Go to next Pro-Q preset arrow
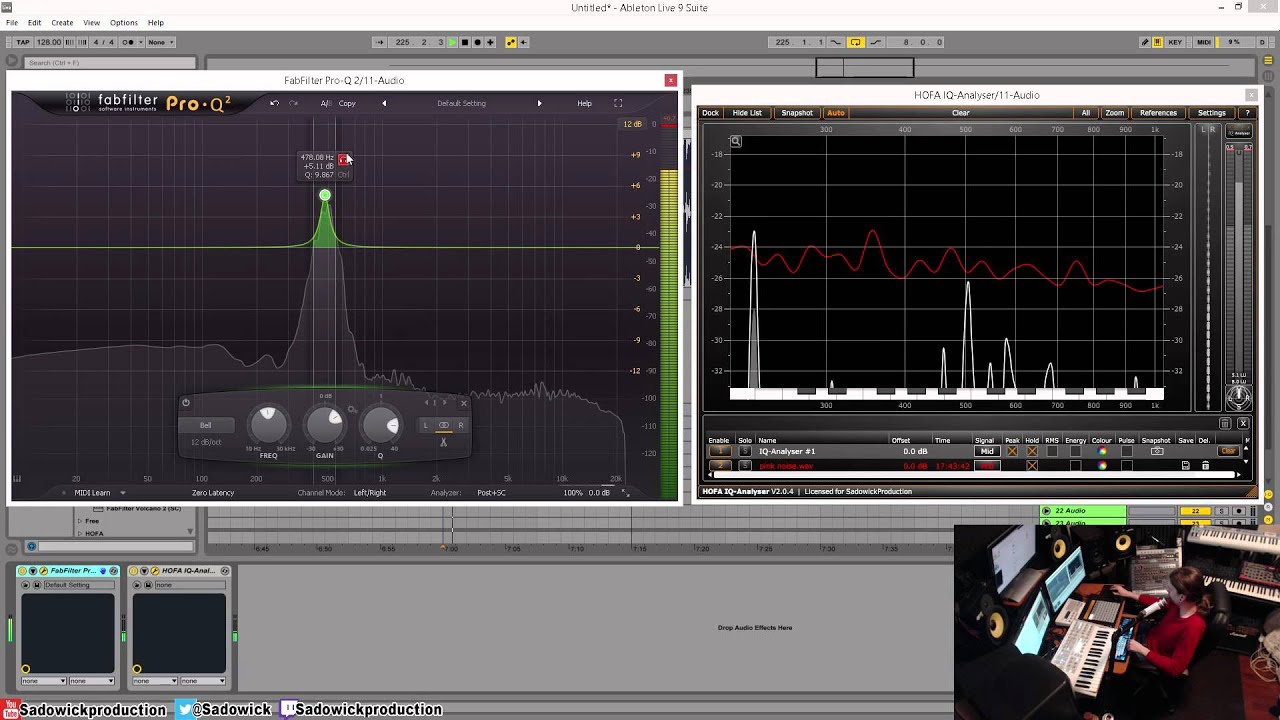 539,103
